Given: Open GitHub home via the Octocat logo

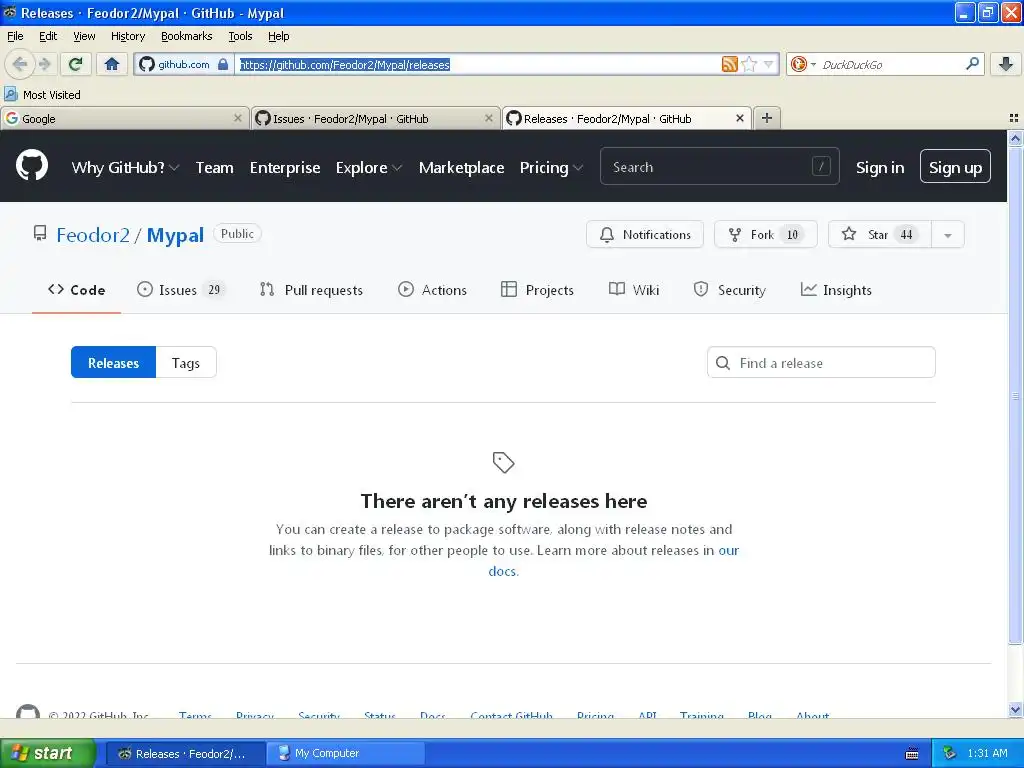Looking at the screenshot, I should [x=32, y=165].
